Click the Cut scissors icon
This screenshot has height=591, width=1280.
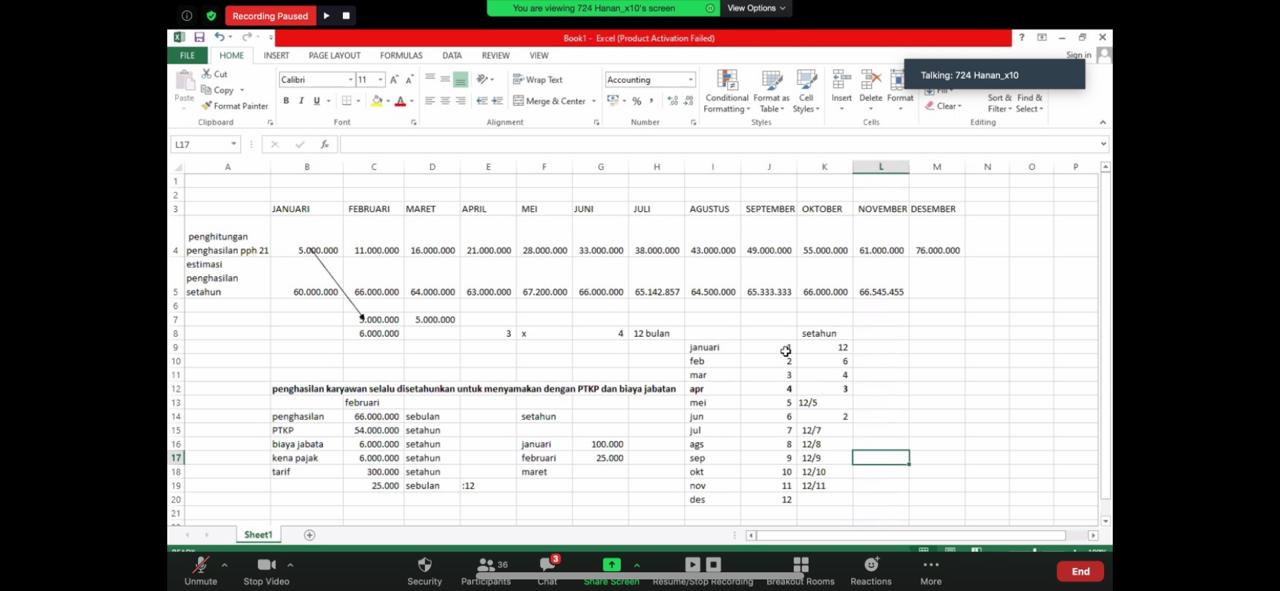coord(206,74)
